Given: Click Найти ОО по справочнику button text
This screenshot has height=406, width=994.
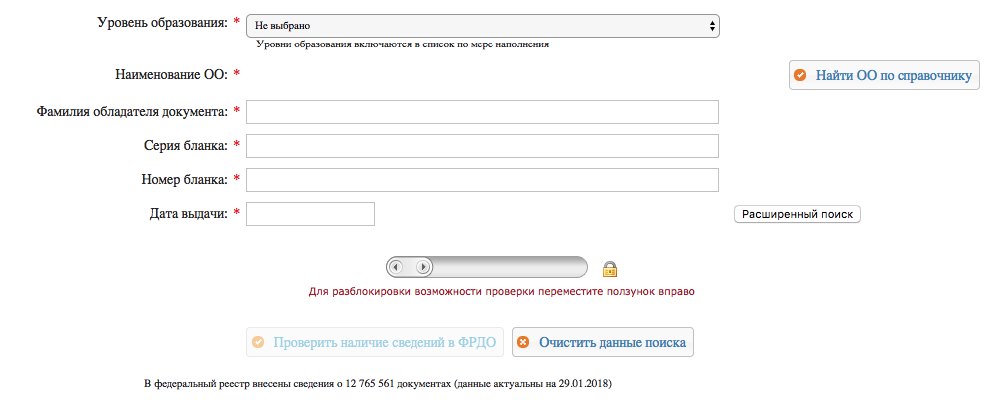Looking at the screenshot, I should coord(893,75).
